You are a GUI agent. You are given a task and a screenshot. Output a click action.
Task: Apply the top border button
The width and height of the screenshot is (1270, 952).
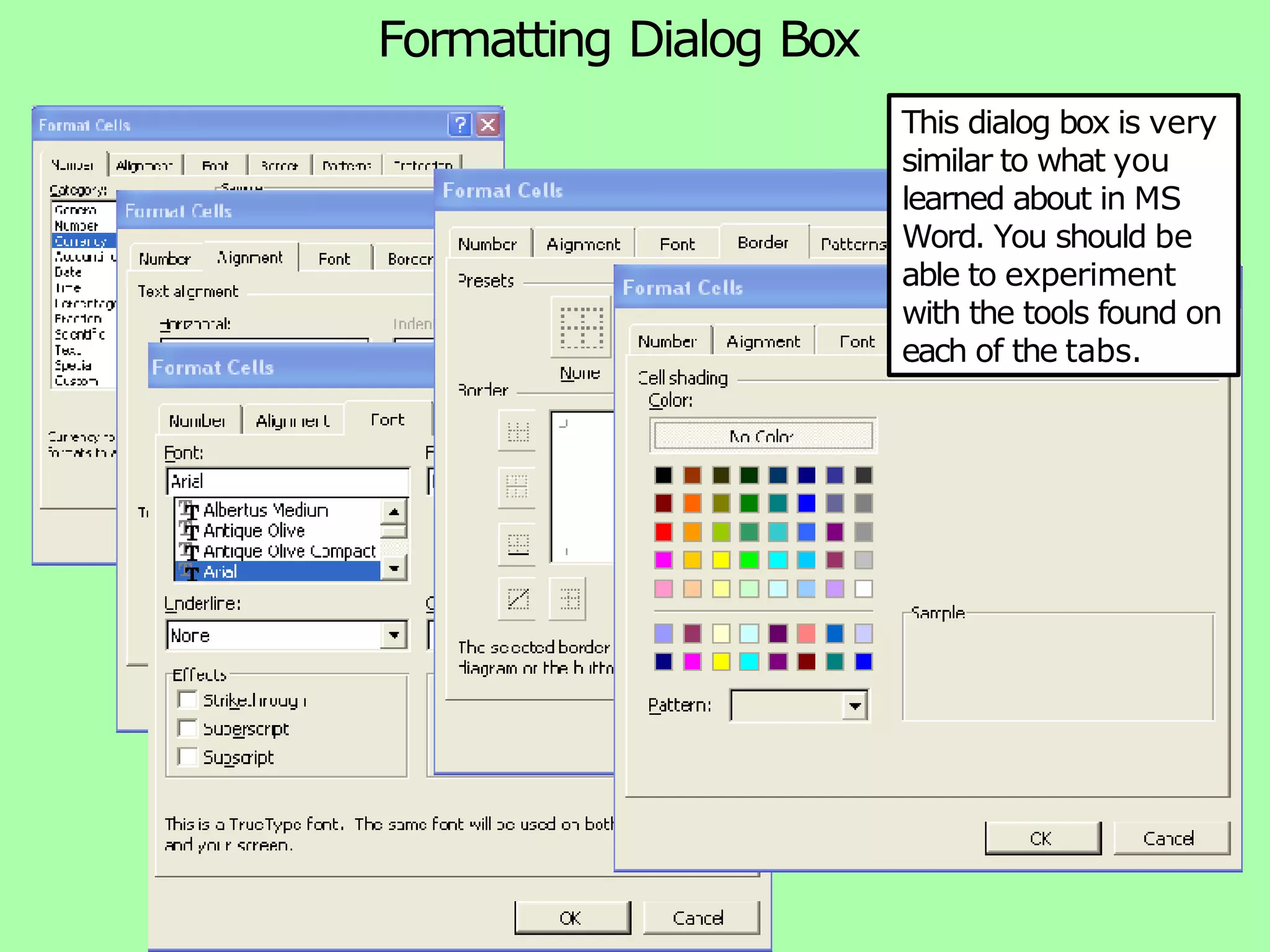[x=517, y=431]
